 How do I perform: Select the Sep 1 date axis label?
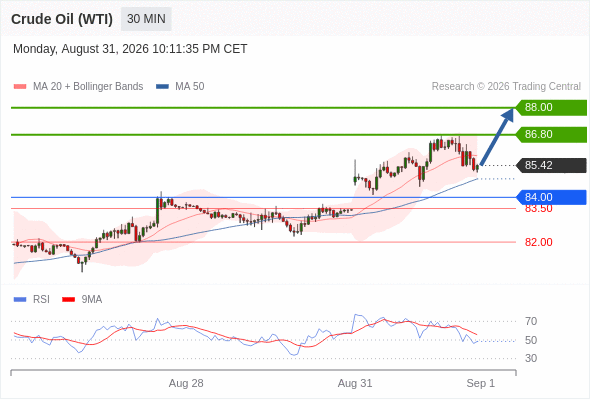coord(481,383)
